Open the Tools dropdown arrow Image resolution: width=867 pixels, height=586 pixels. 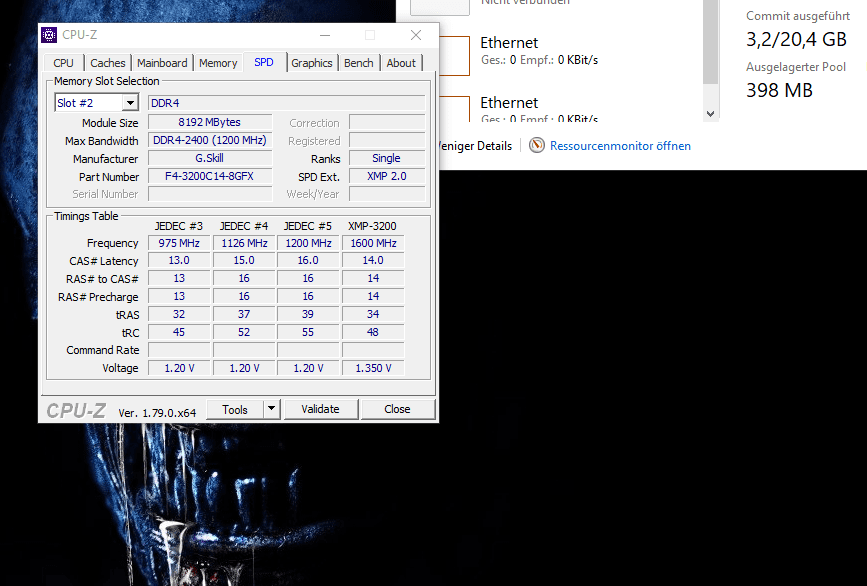271,409
